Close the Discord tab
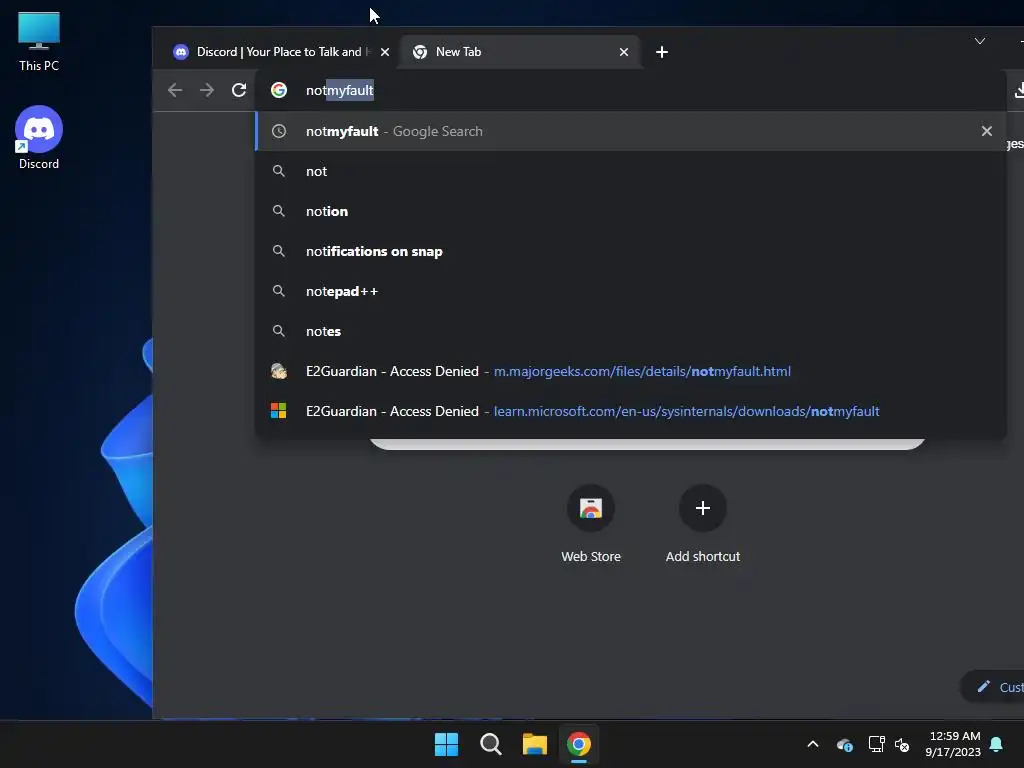This screenshot has height=768, width=1024. tap(385, 52)
